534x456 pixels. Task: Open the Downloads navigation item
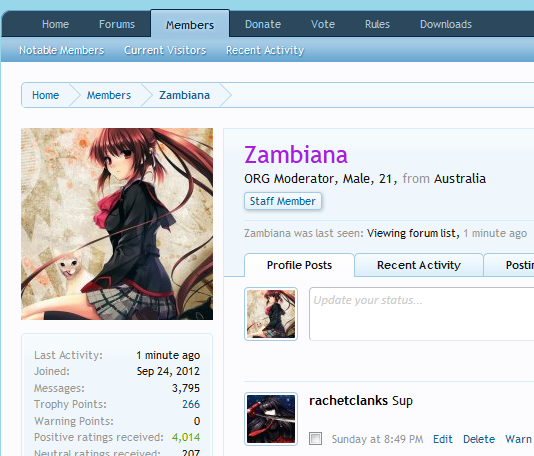pos(446,24)
